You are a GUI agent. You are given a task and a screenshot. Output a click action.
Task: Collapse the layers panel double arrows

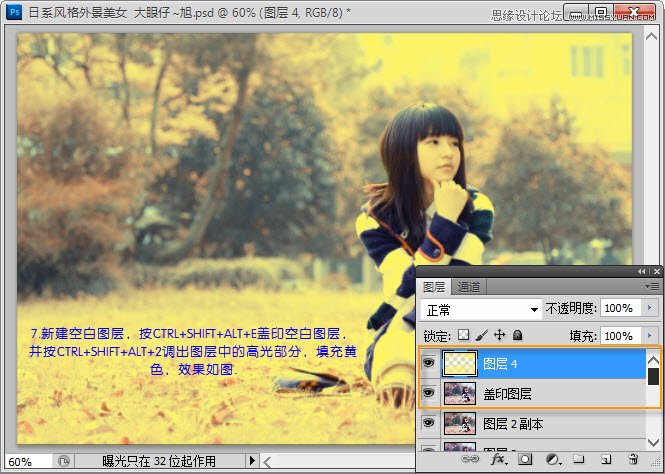642,271
